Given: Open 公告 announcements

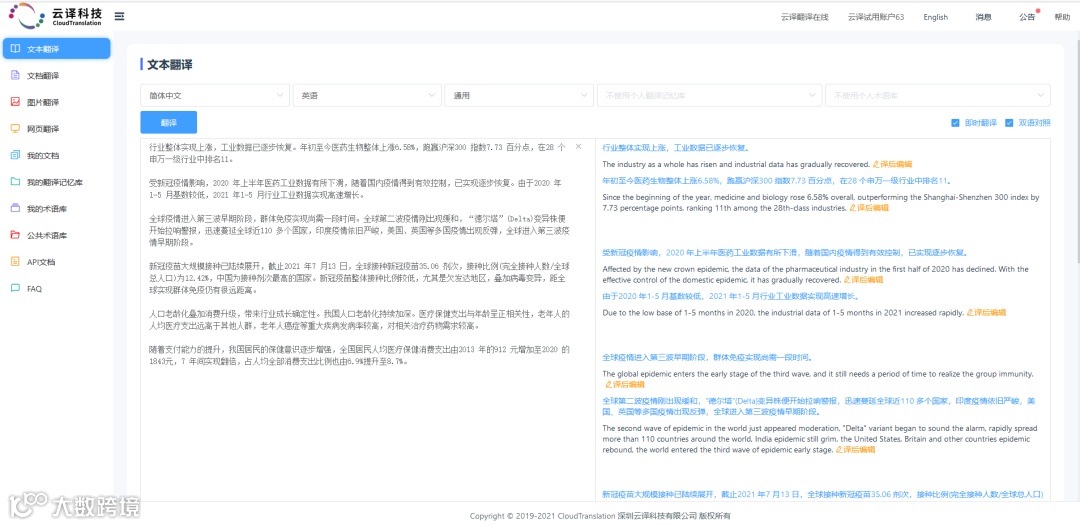Looking at the screenshot, I should [x=1027, y=17].
